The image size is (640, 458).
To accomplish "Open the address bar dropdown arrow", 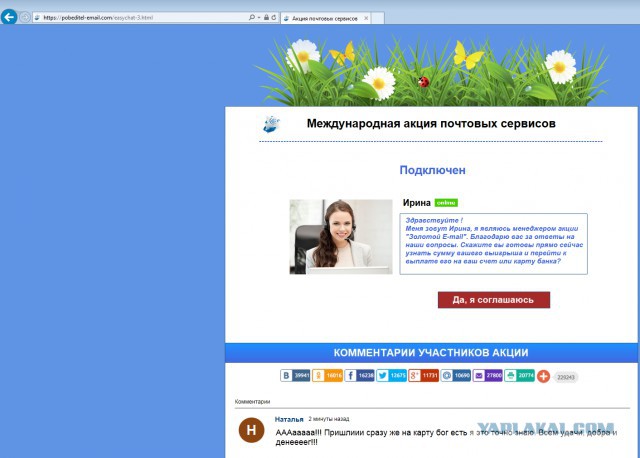I will [x=259, y=18].
